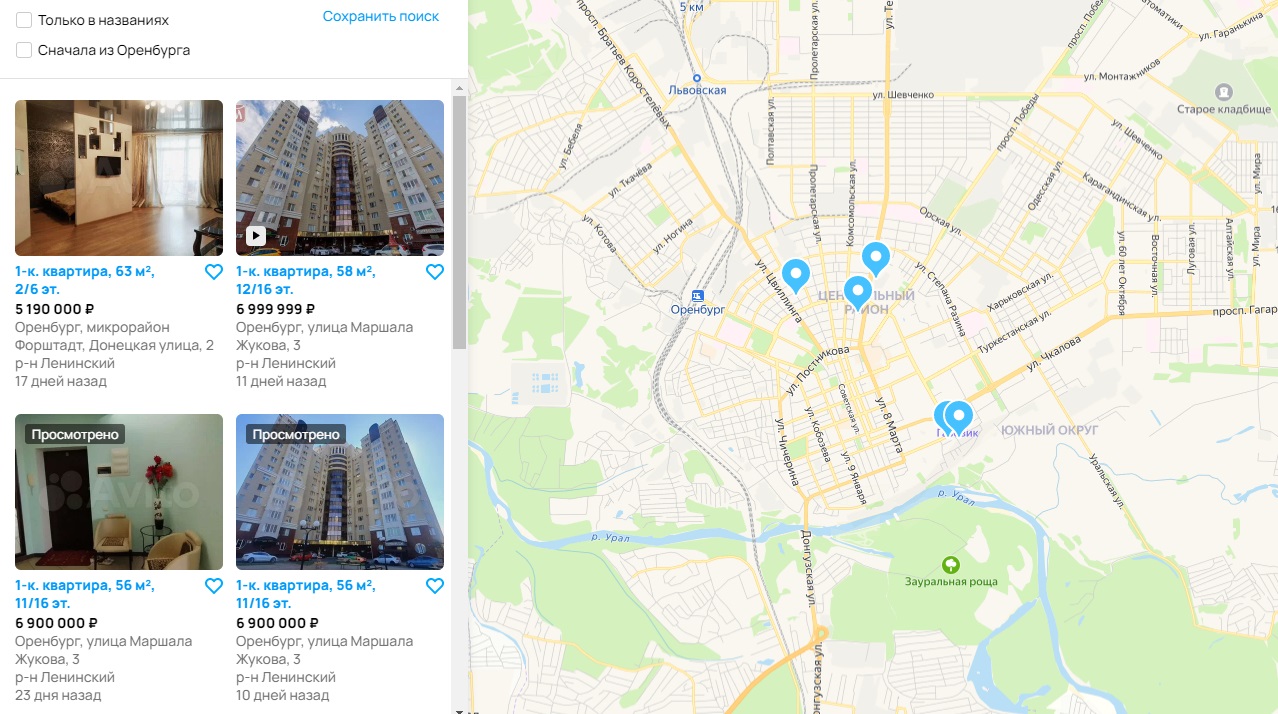Click the Оренбург railway station icon
1278x714 pixels.
(697, 296)
